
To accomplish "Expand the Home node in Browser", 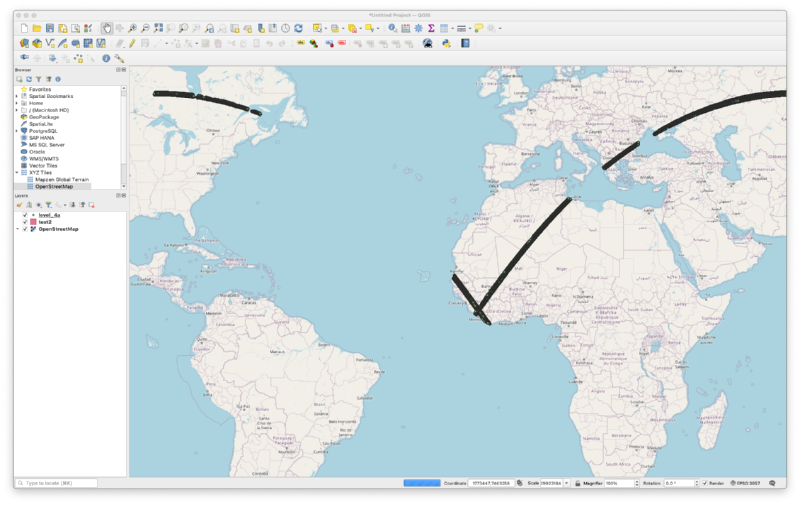I will click(17, 103).
